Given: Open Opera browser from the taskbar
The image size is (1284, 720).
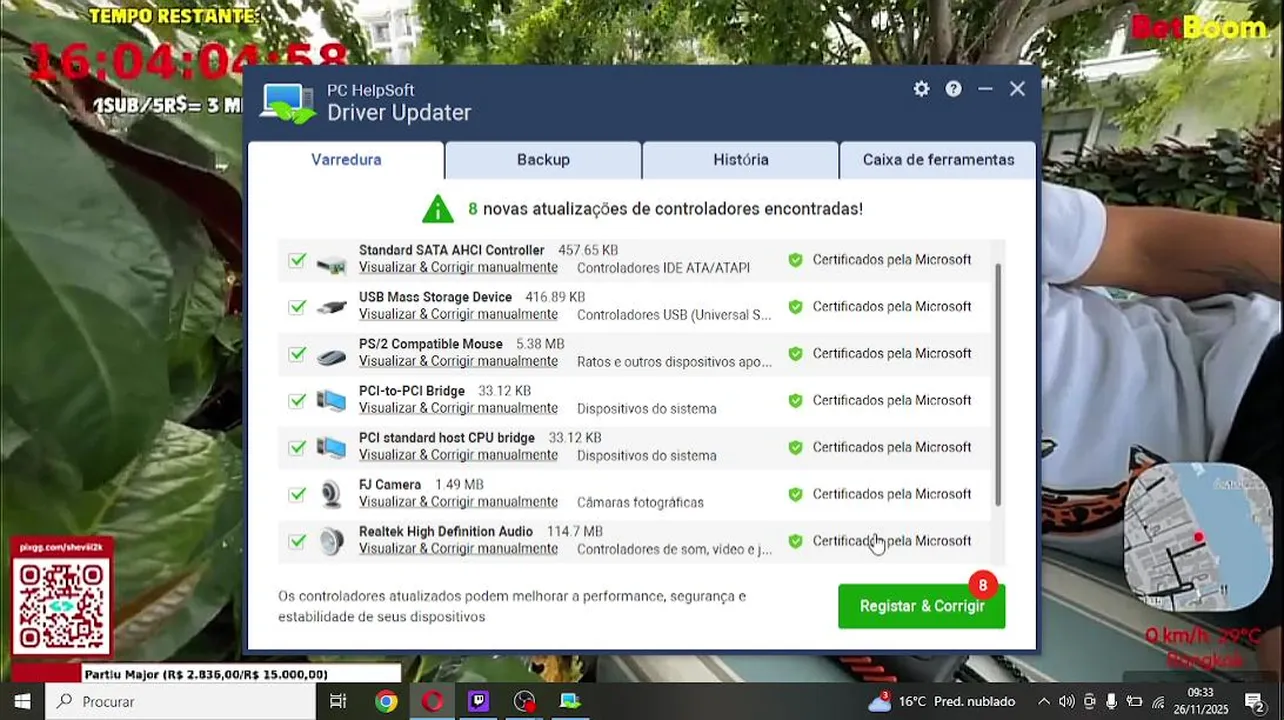Looking at the screenshot, I should pyautogui.click(x=432, y=701).
